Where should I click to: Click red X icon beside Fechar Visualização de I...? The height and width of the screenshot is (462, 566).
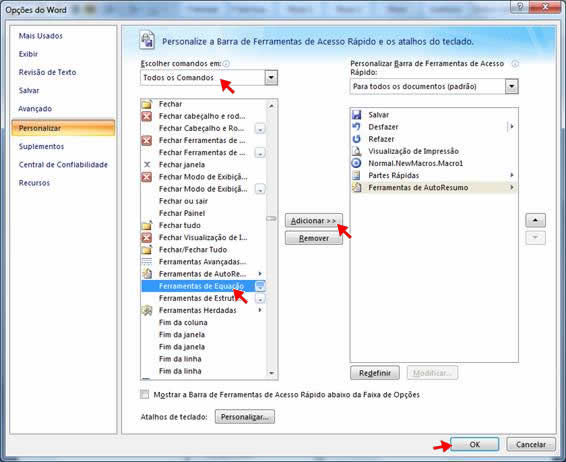[147, 237]
